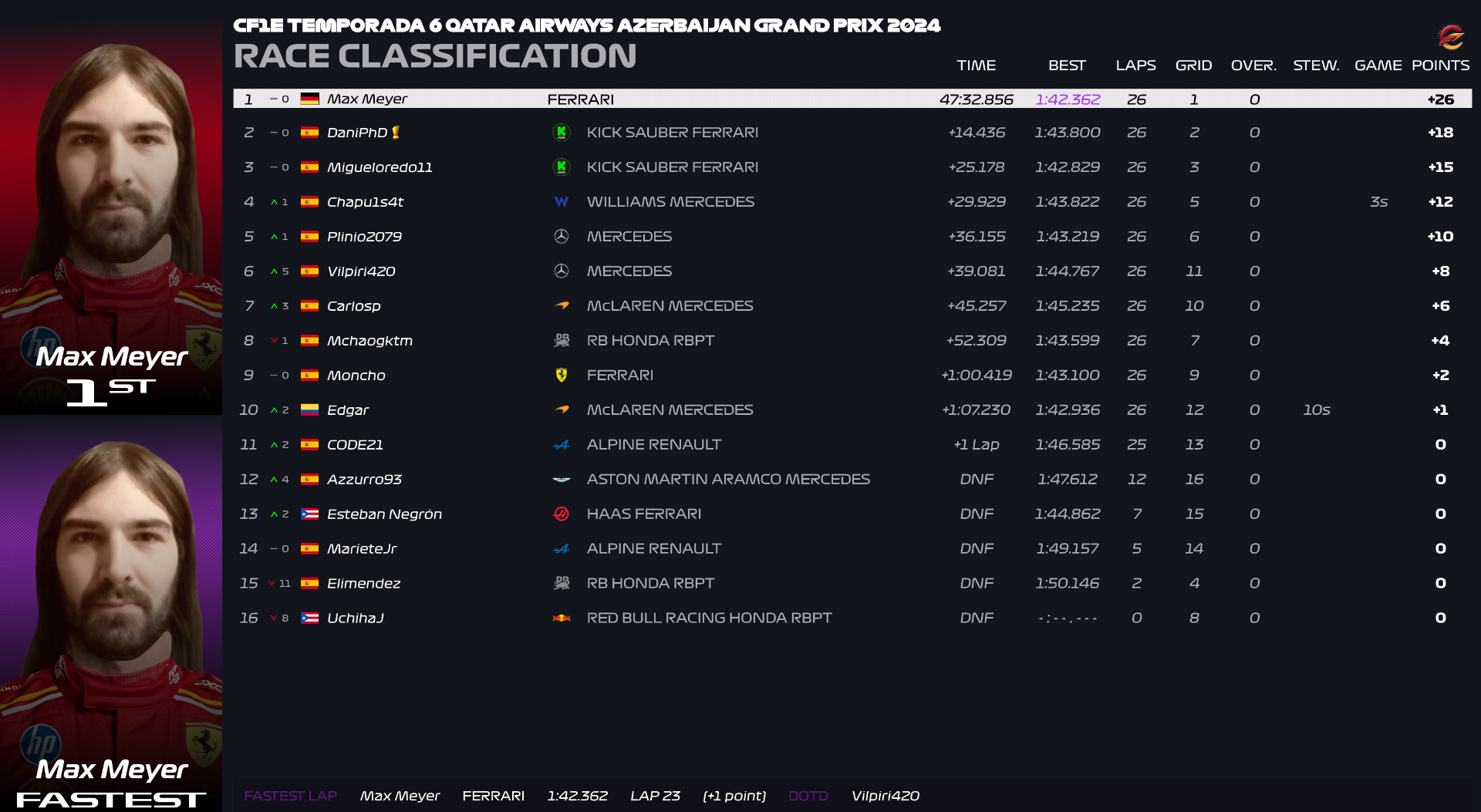1481x812 pixels.
Task: Click the GRID column header
Action: [x=1193, y=66]
